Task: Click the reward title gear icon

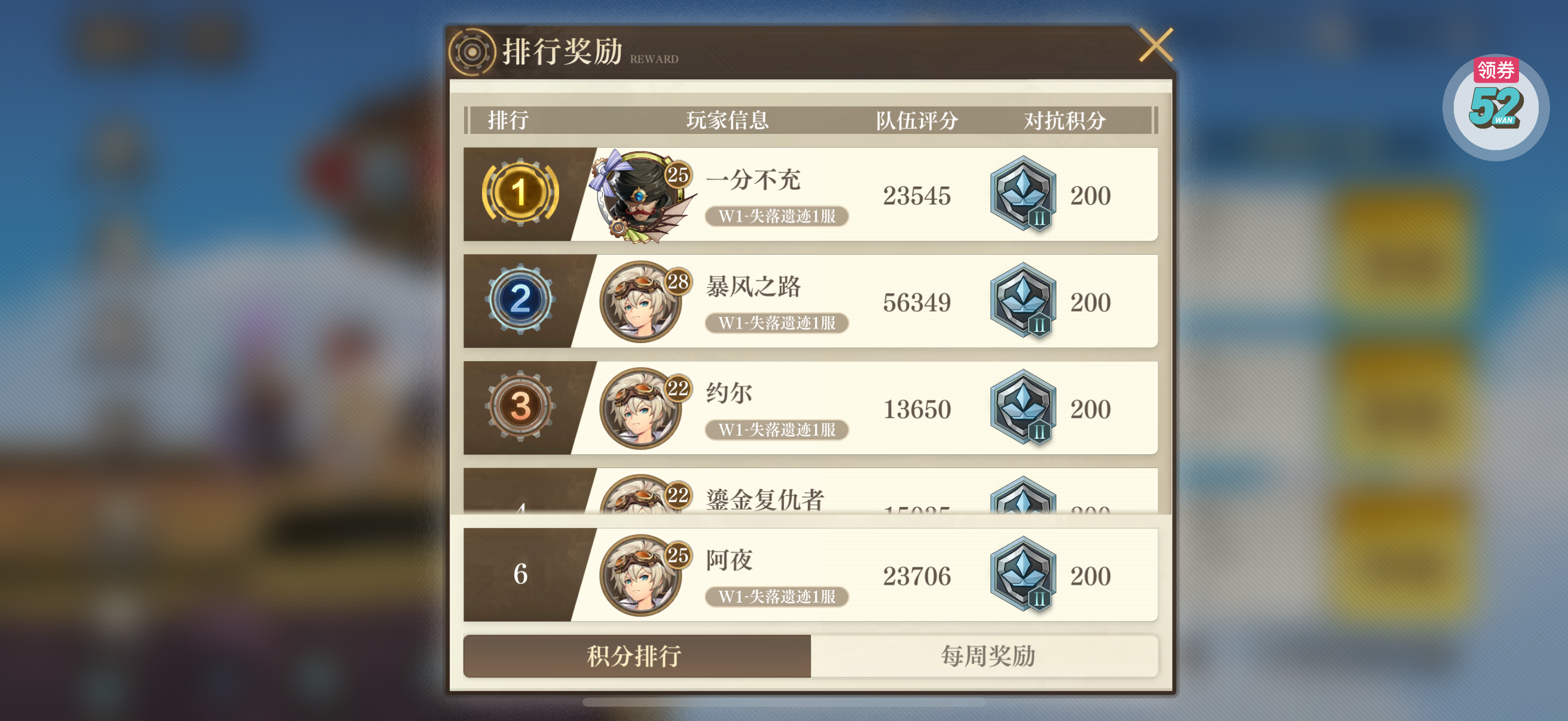Action: [x=472, y=52]
